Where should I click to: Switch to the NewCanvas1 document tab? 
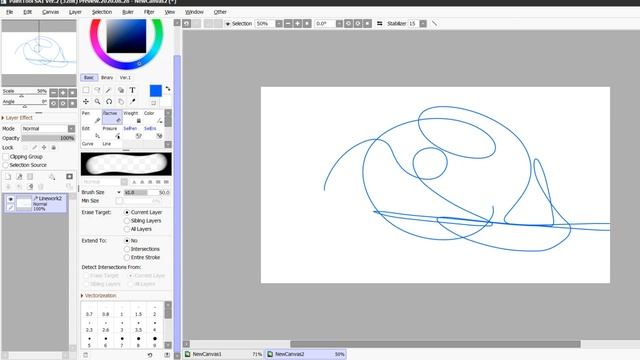pos(223,354)
